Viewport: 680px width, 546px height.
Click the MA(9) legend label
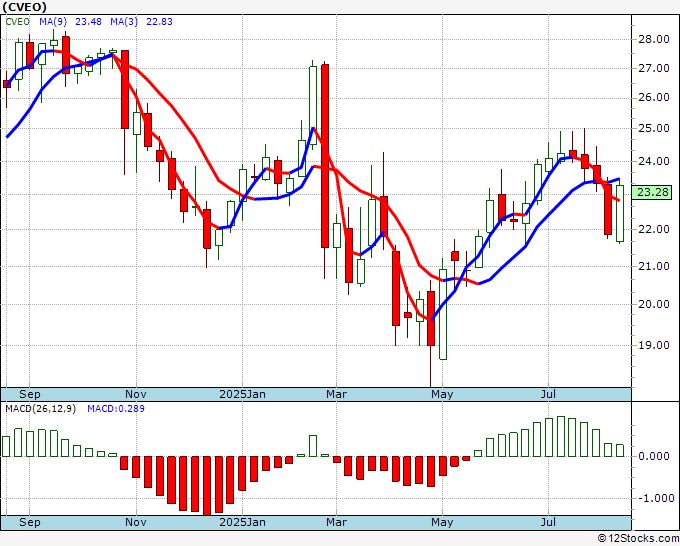pos(53,22)
